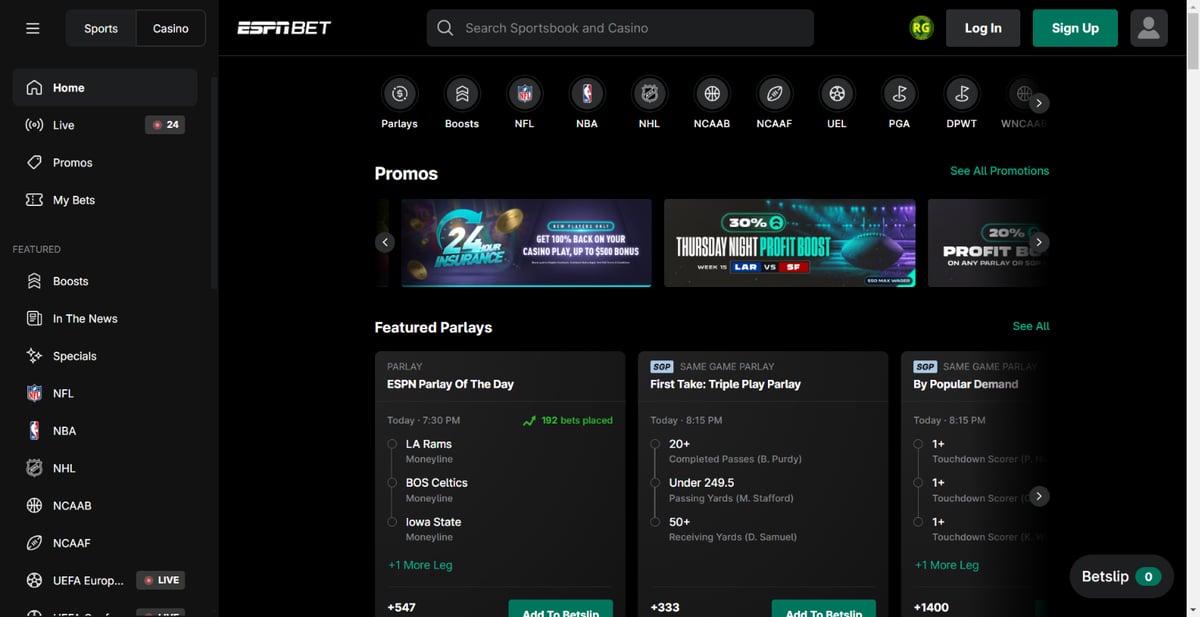
Task: Choose the Parlays quick link icon
Action: point(400,94)
